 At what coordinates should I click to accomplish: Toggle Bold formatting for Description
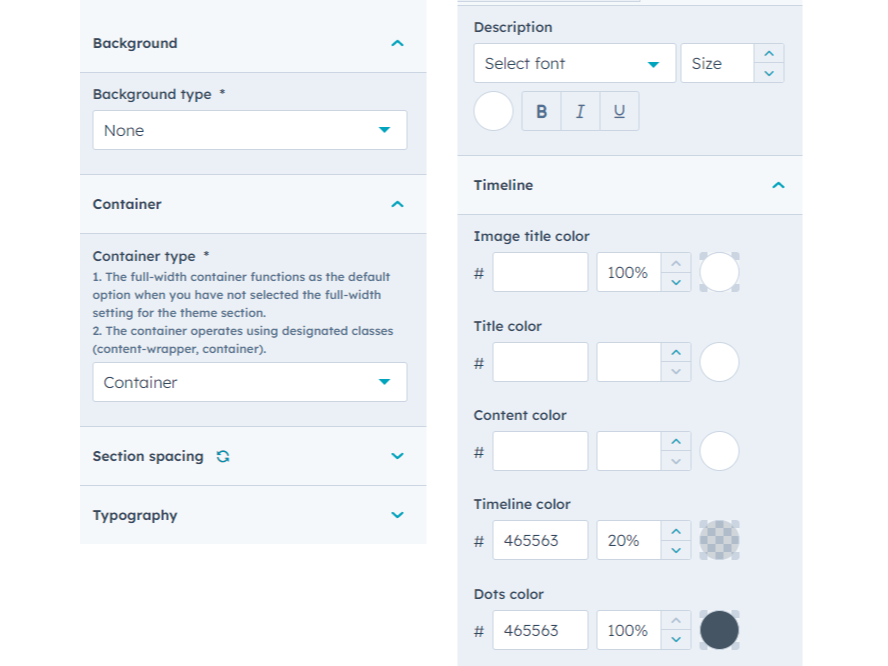tap(541, 112)
